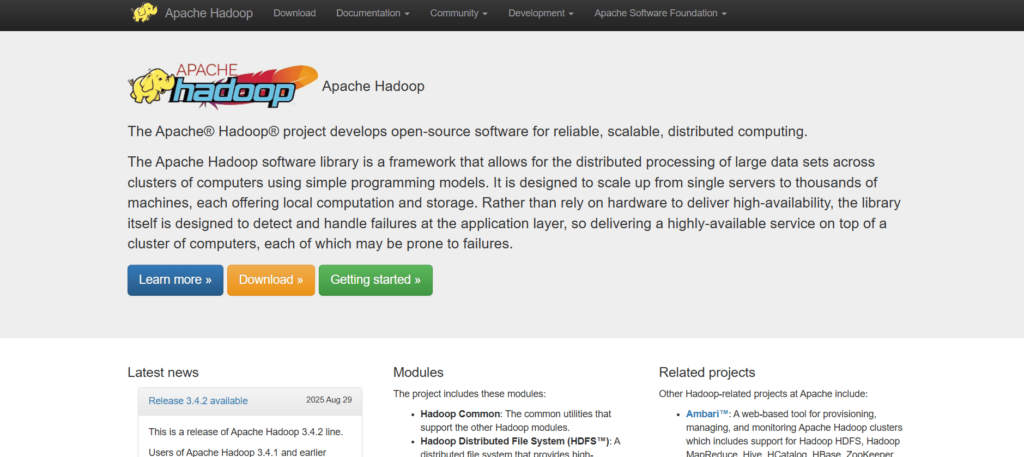Click the green Getting started button
Screen dimensions: 1024x457
[375, 280]
